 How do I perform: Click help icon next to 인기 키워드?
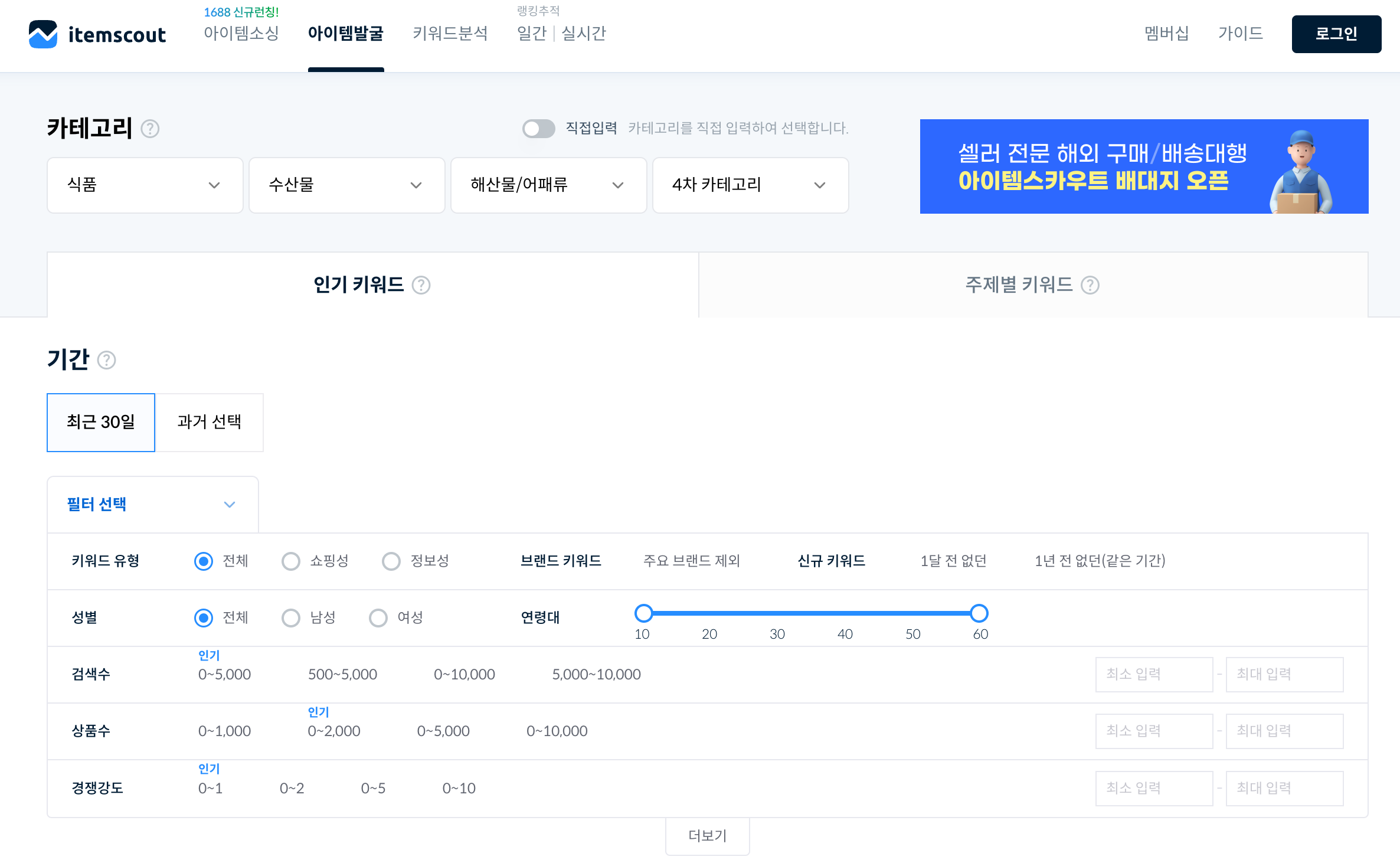click(x=421, y=285)
